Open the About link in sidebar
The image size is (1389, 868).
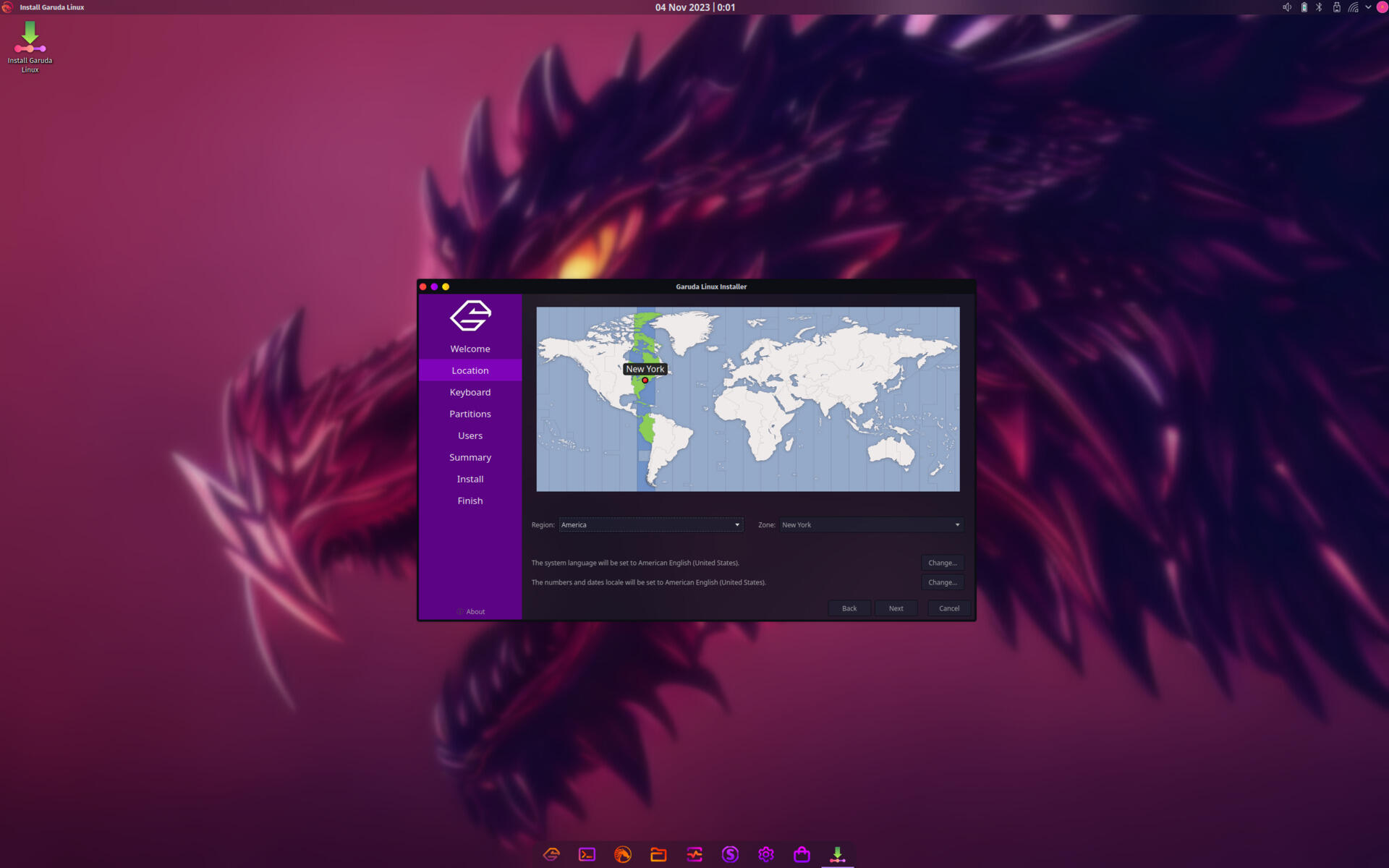471,612
